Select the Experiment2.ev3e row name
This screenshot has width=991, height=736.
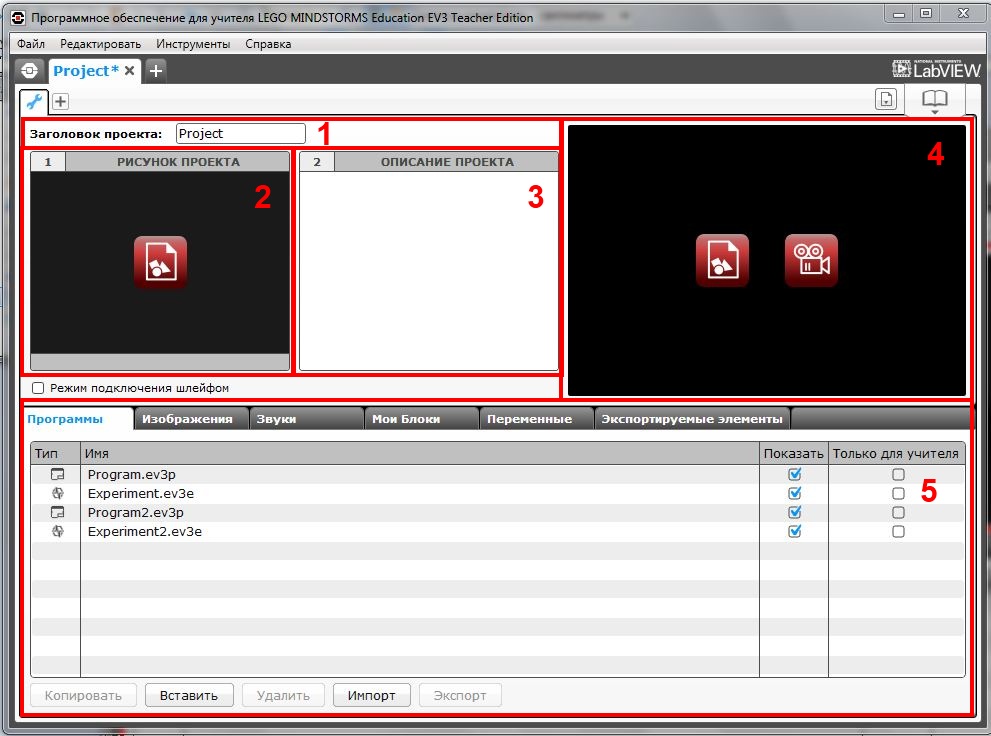coord(145,531)
